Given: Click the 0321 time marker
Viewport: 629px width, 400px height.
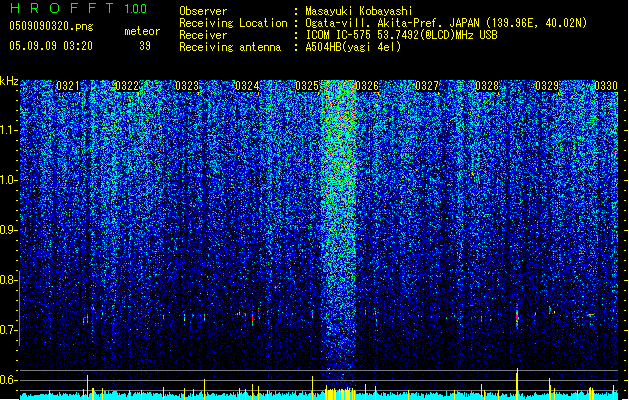Looking at the screenshot, I should [67, 86].
